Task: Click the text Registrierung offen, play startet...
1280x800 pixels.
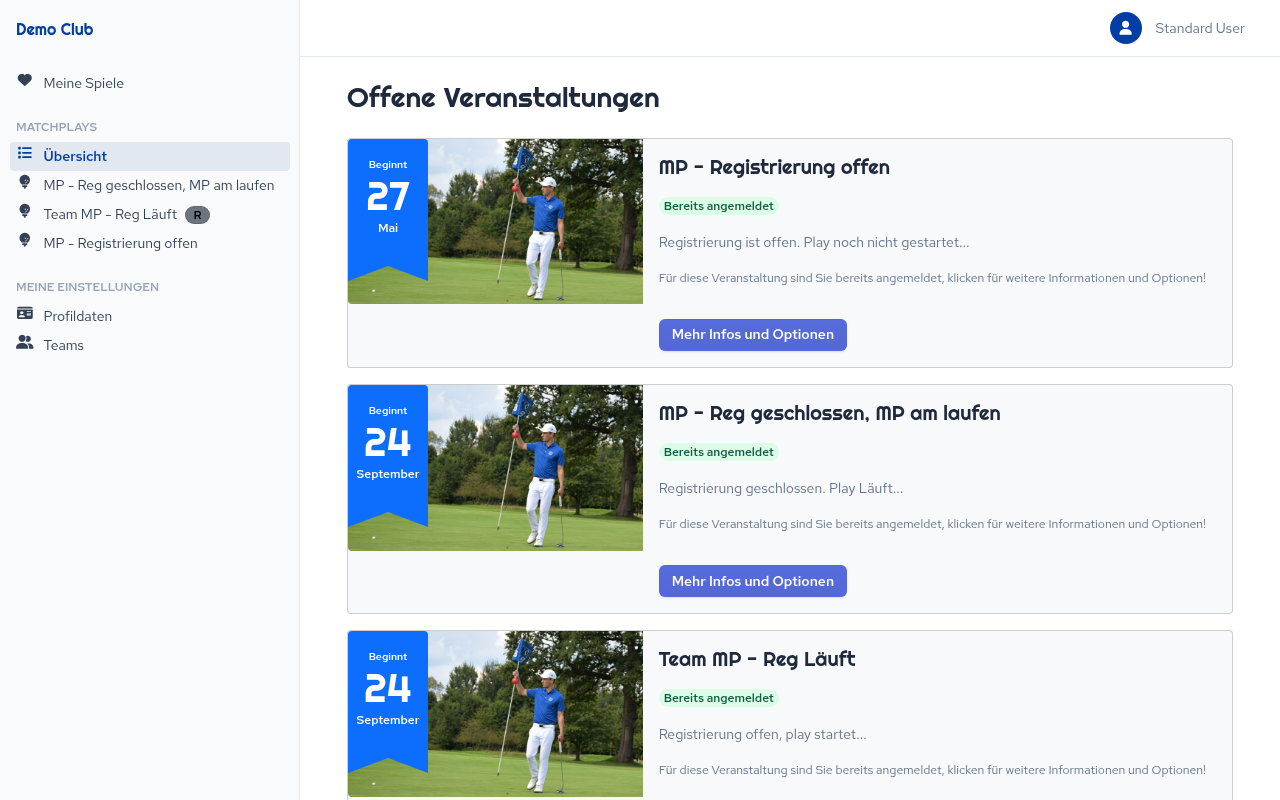Action: [x=763, y=734]
